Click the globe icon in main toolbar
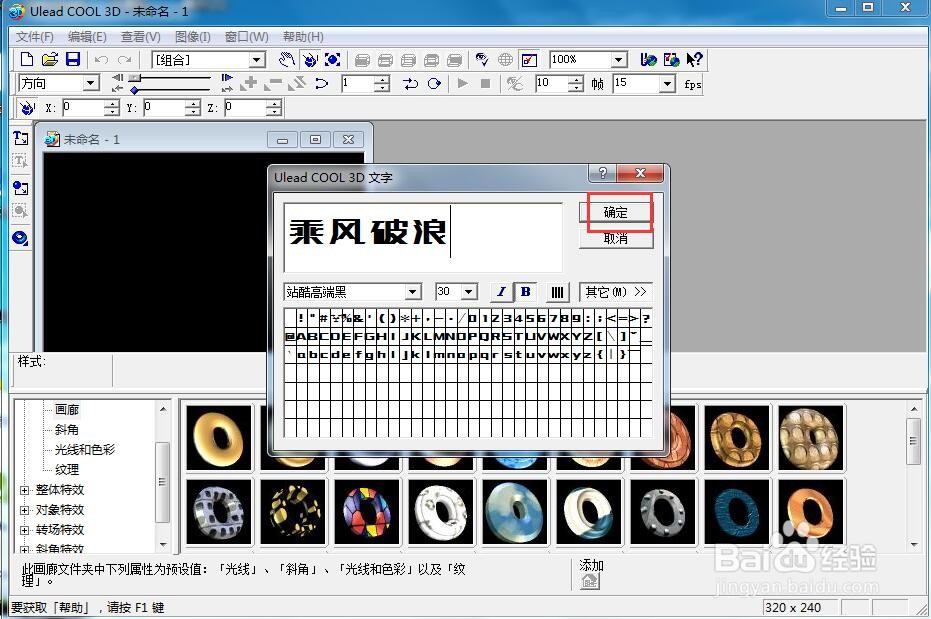931x619 pixels. pyautogui.click(x=505, y=59)
